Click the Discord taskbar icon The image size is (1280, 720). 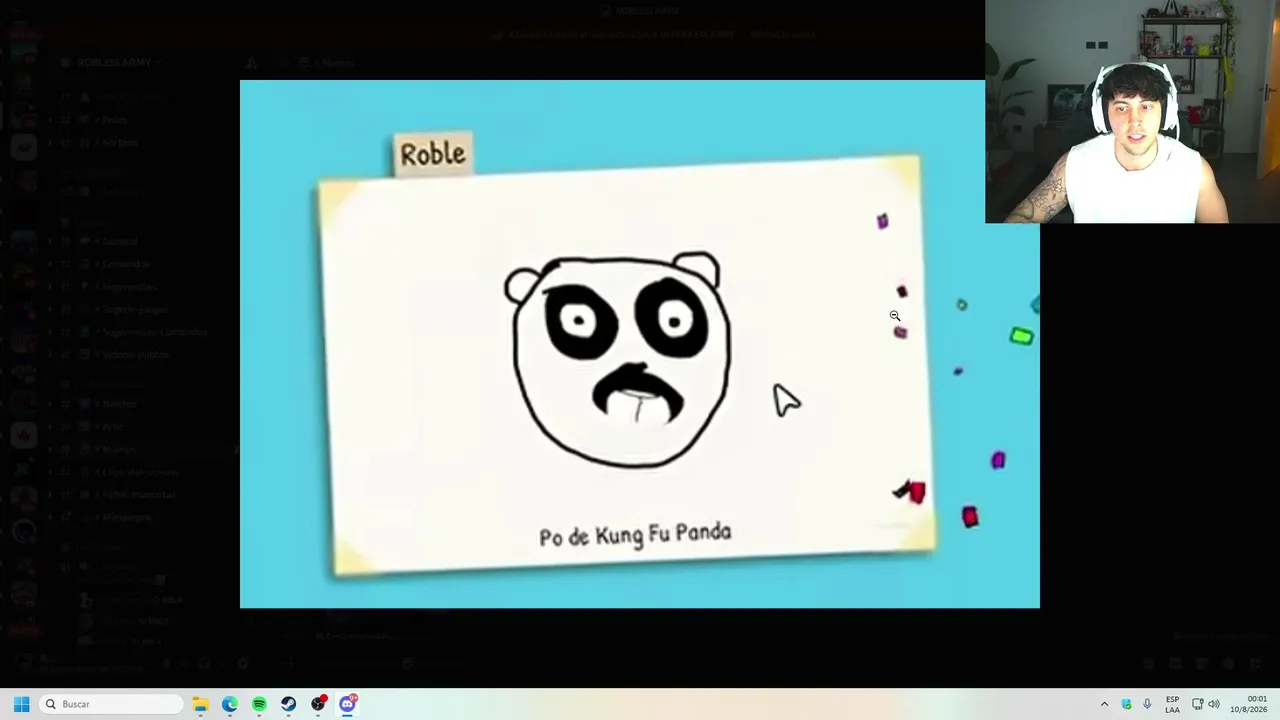tap(347, 704)
